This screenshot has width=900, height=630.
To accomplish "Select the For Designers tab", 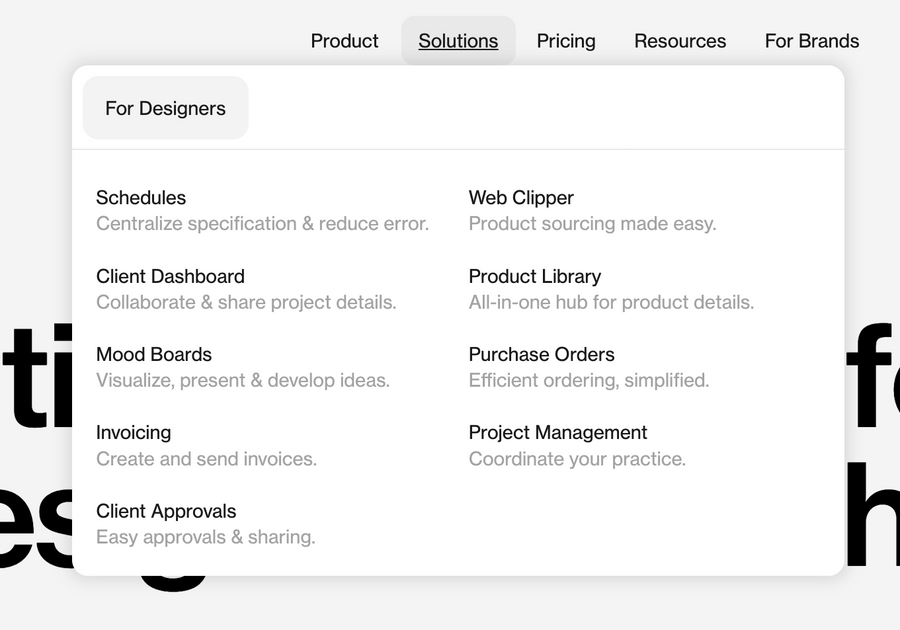I will (165, 108).
